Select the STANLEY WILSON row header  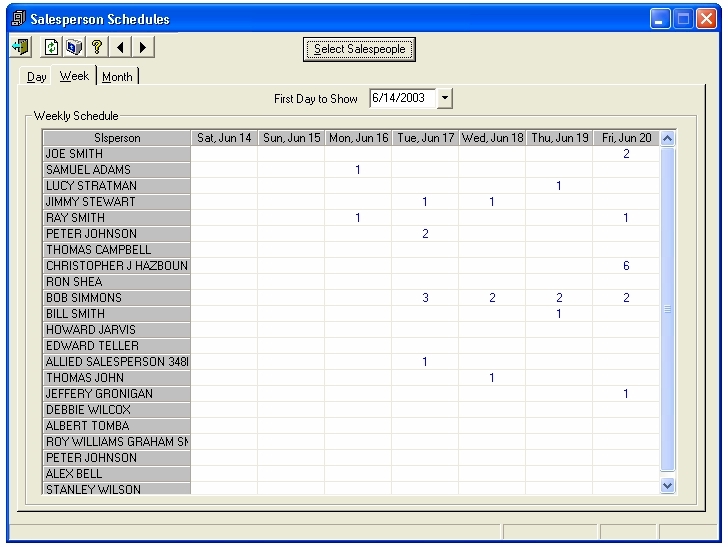click(x=117, y=488)
